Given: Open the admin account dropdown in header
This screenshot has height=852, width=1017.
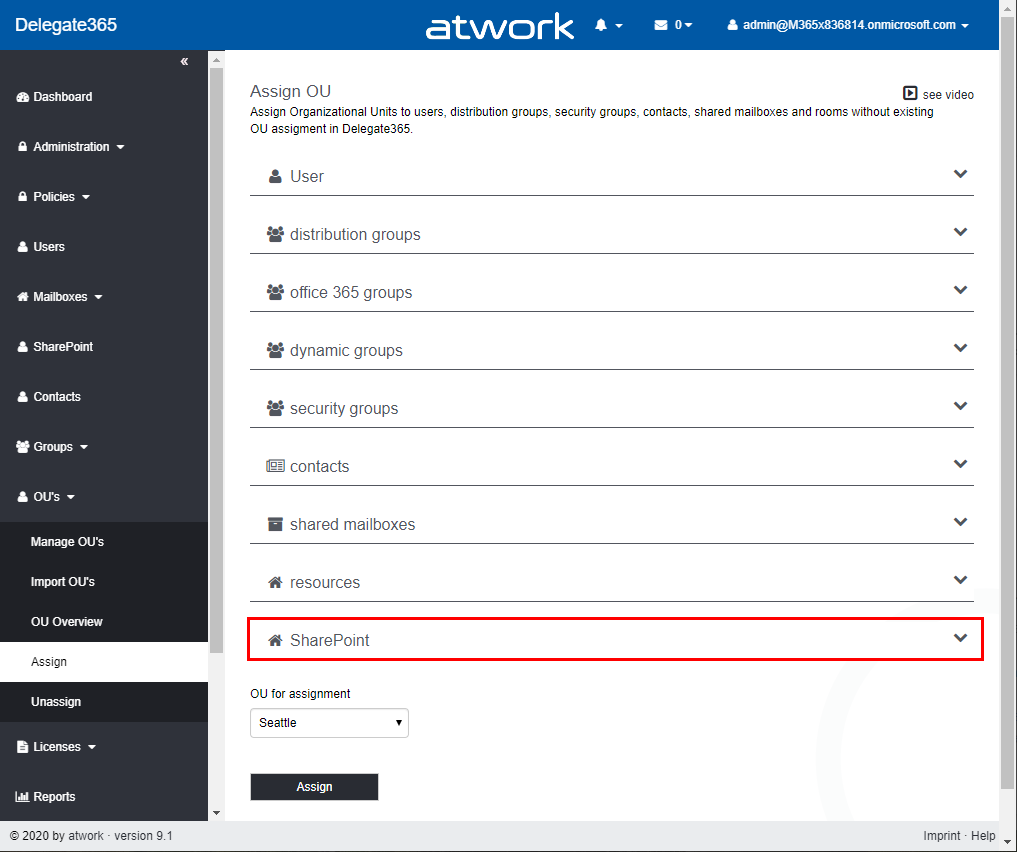Looking at the screenshot, I should click(848, 25).
